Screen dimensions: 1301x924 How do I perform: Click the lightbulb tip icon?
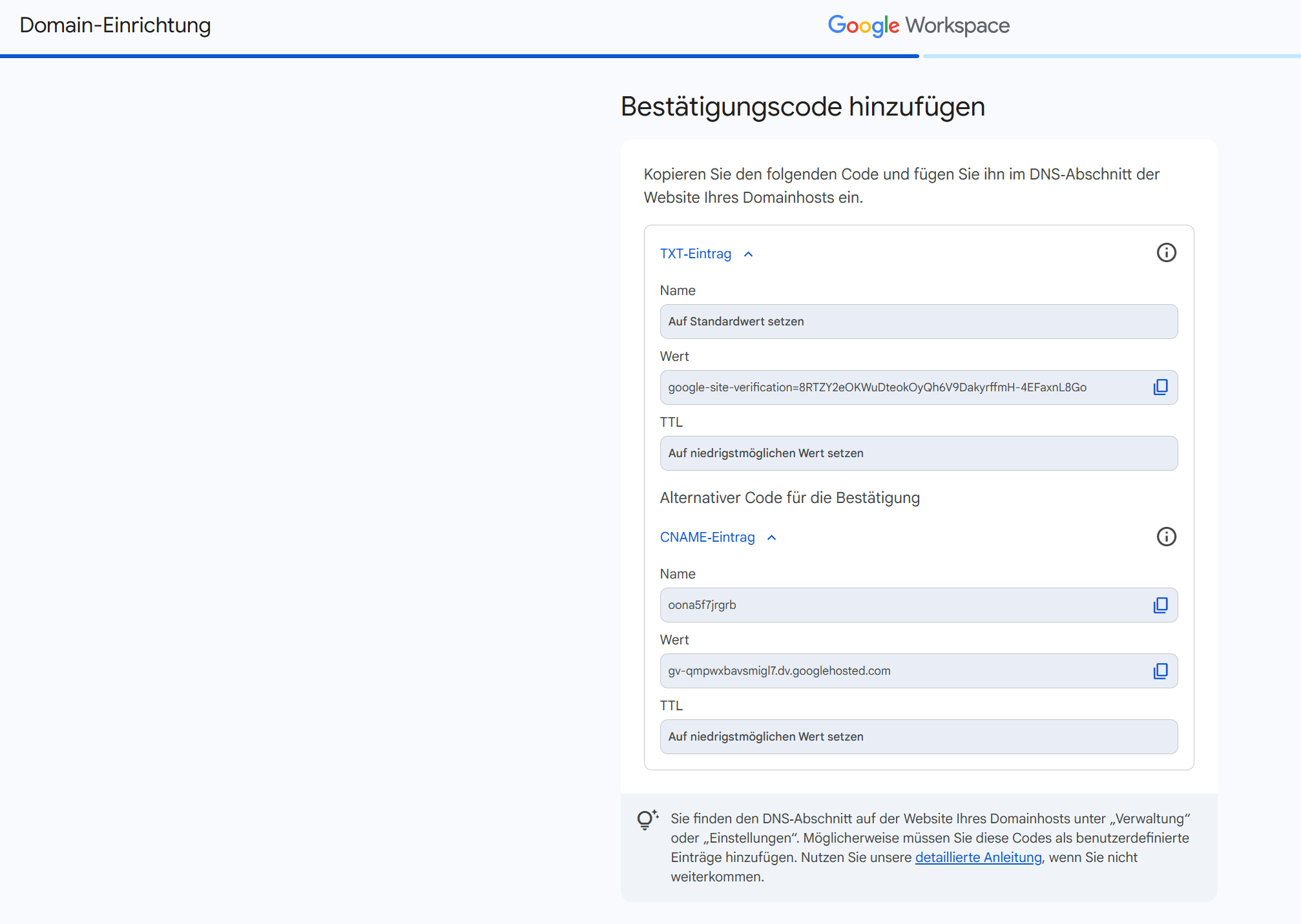click(647, 819)
